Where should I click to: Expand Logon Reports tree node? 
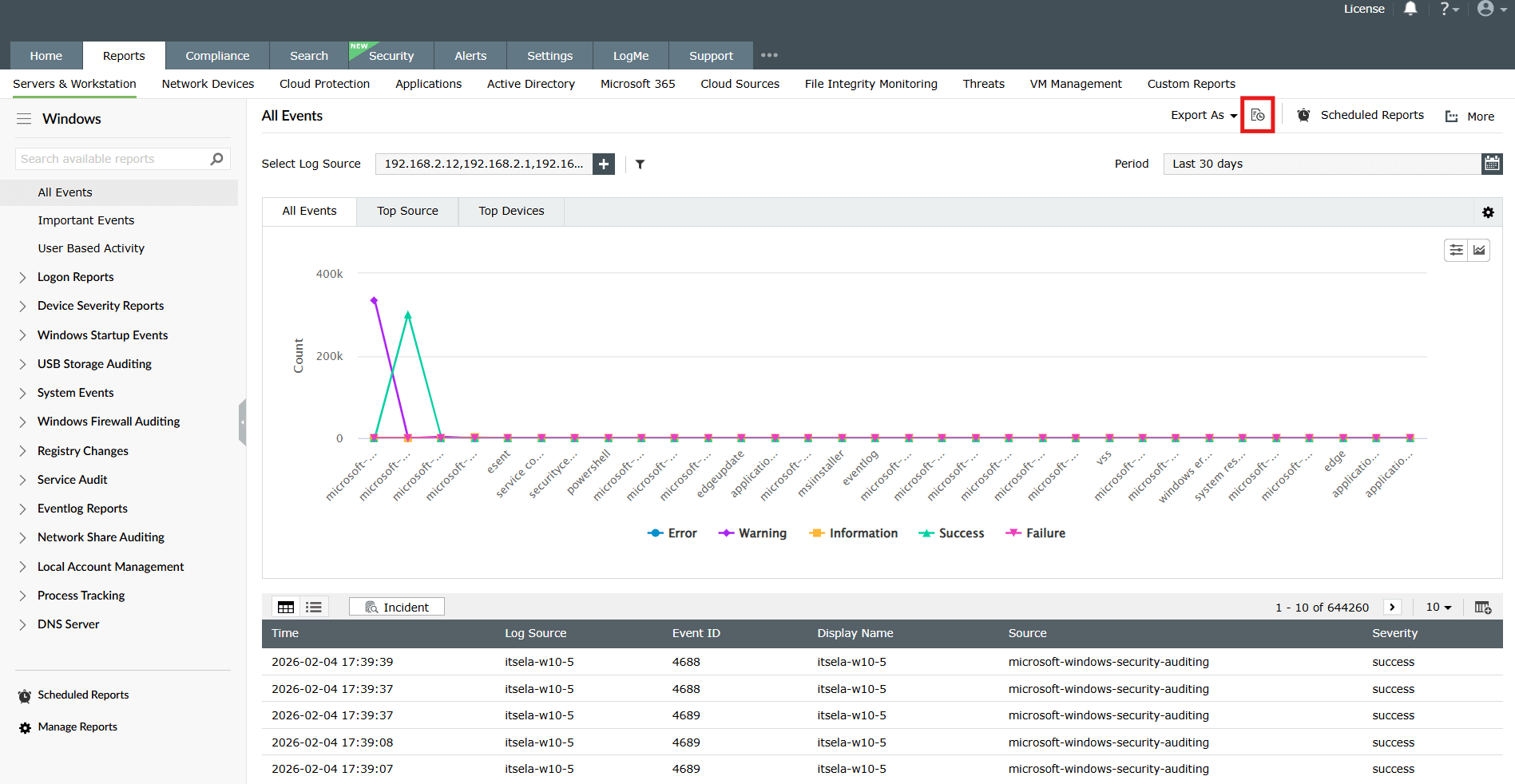22,278
